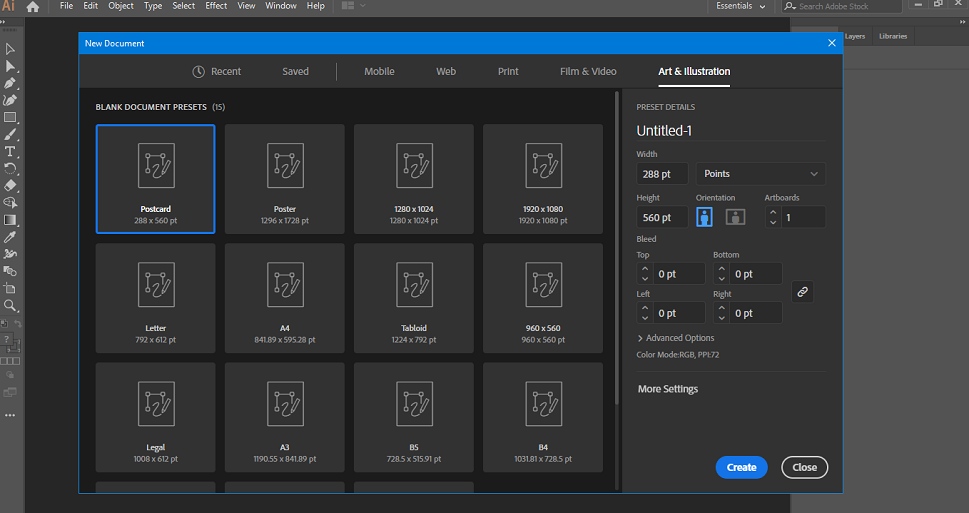Click the link bleed values chain icon
Viewport: 969px width, 513px height.
(x=802, y=292)
